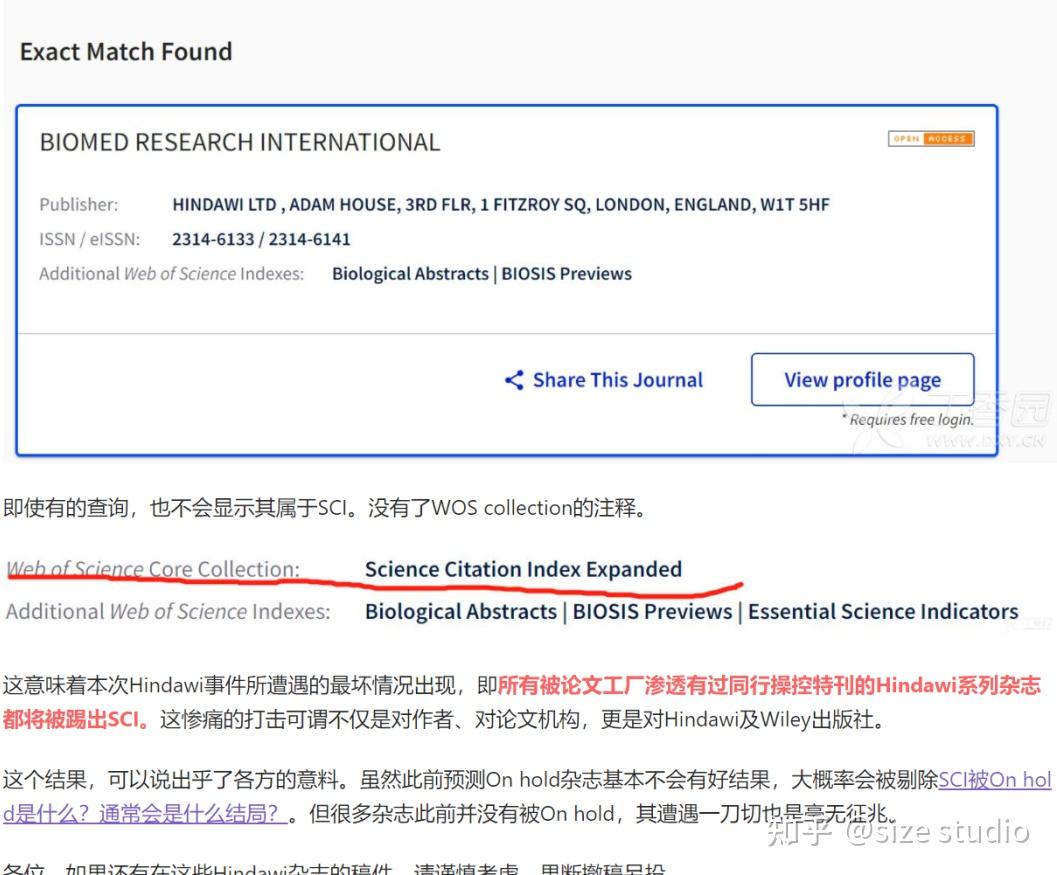This screenshot has height=875, width=1057.
Task: Click the paragraph starting 这个结果
Action: coord(527,797)
